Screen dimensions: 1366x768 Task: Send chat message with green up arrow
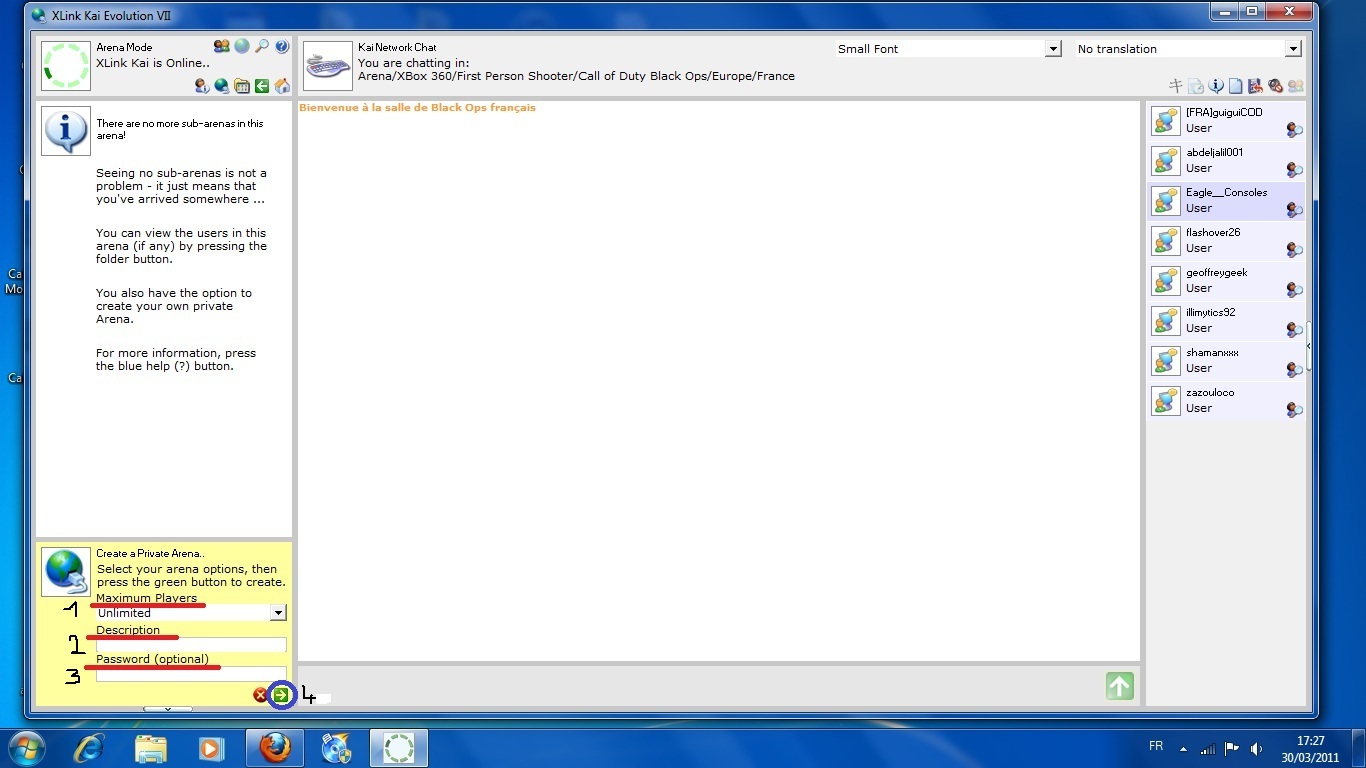(x=1120, y=686)
